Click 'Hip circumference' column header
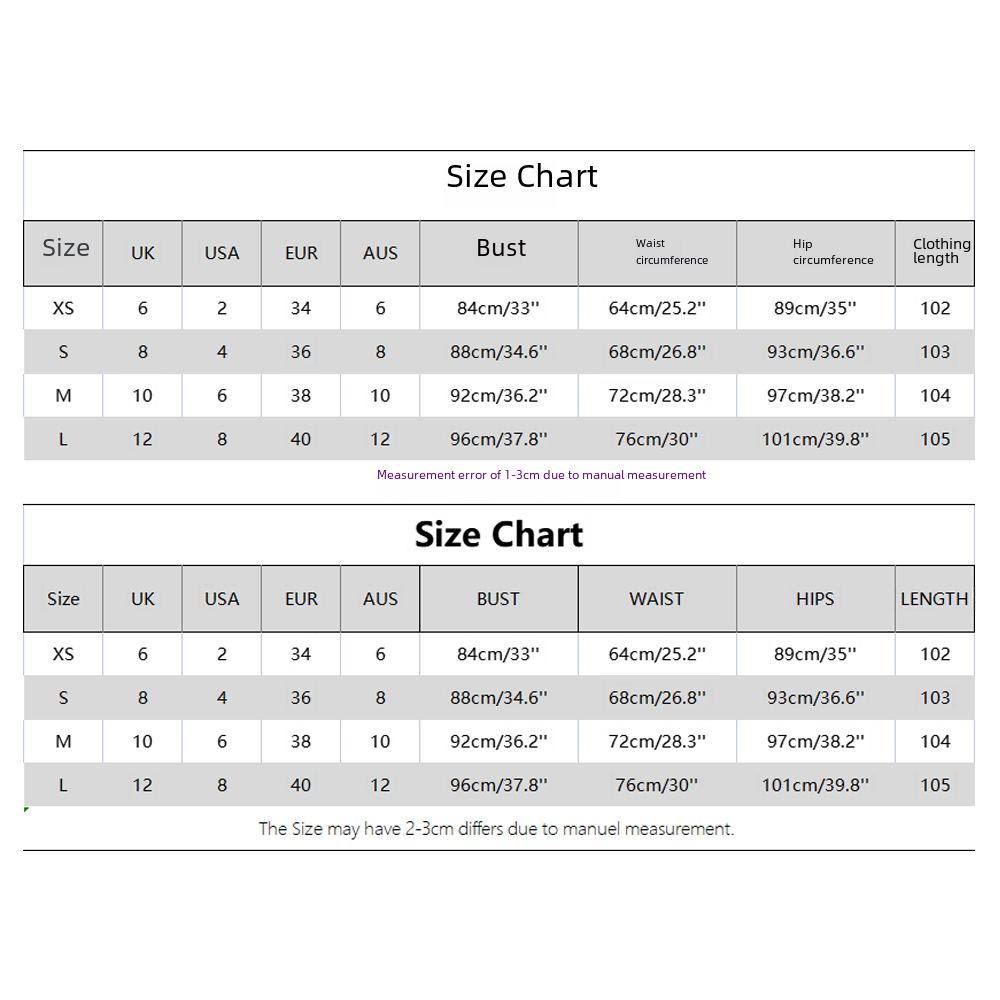The height and width of the screenshot is (1000, 1000). (x=816, y=253)
